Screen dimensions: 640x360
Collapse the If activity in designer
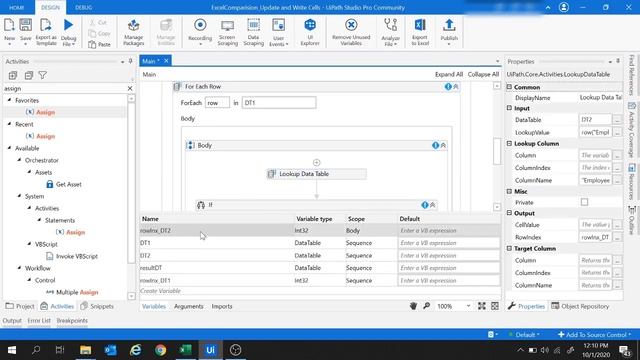pyautogui.click(x=433, y=205)
